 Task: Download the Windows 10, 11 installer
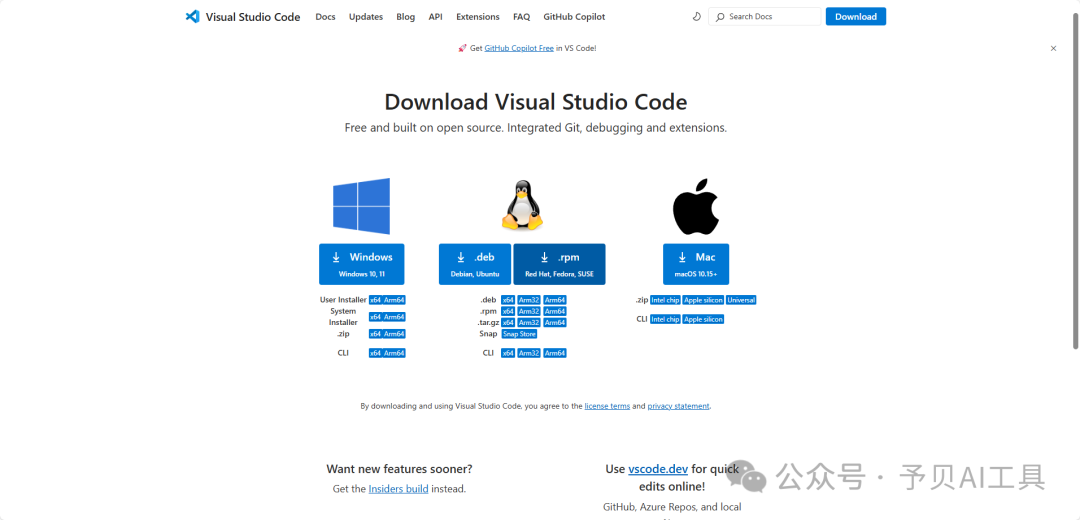coord(362,264)
